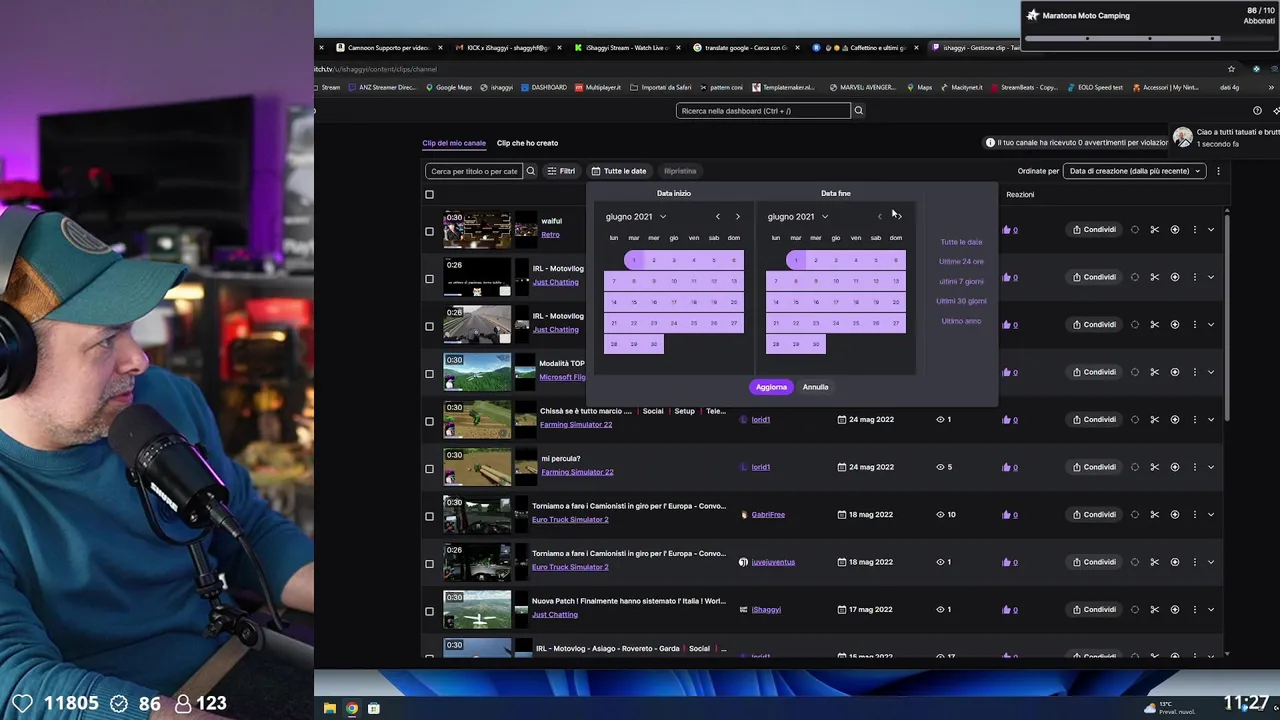The height and width of the screenshot is (720, 1280).
Task: Tick checkbox of the 0:26 IRL Motovlog clip
Action: (x=429, y=278)
